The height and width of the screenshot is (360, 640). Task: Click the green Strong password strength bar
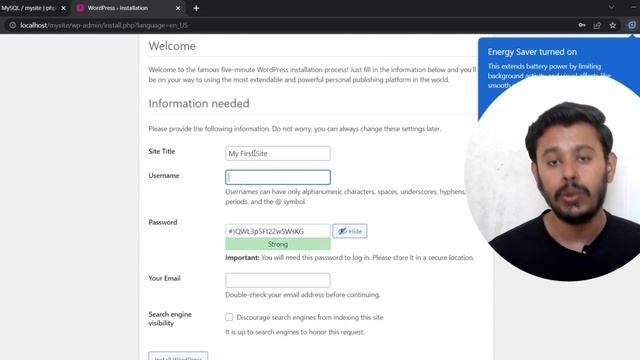pyautogui.click(x=278, y=244)
